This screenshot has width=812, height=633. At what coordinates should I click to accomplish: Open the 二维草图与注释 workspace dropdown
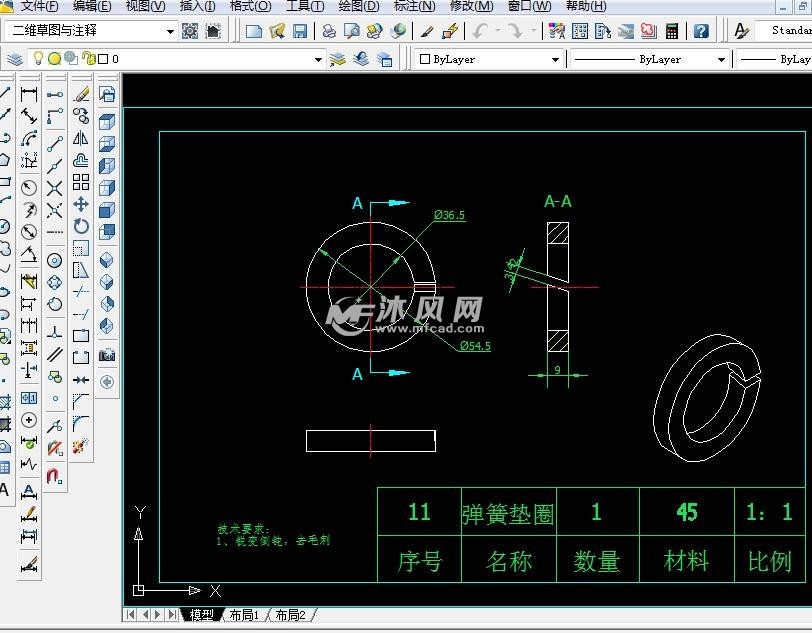point(170,31)
